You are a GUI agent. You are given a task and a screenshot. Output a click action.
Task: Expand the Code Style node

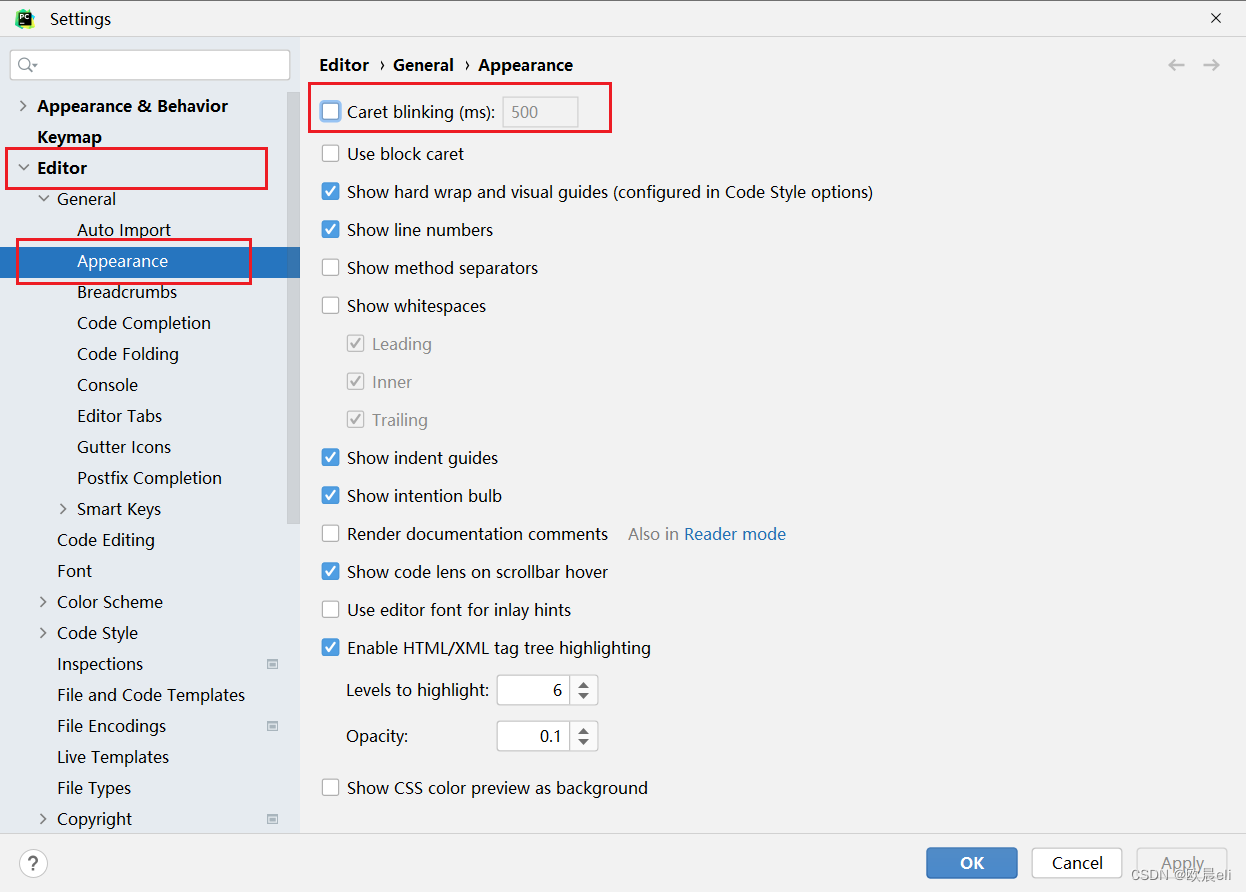click(43, 633)
